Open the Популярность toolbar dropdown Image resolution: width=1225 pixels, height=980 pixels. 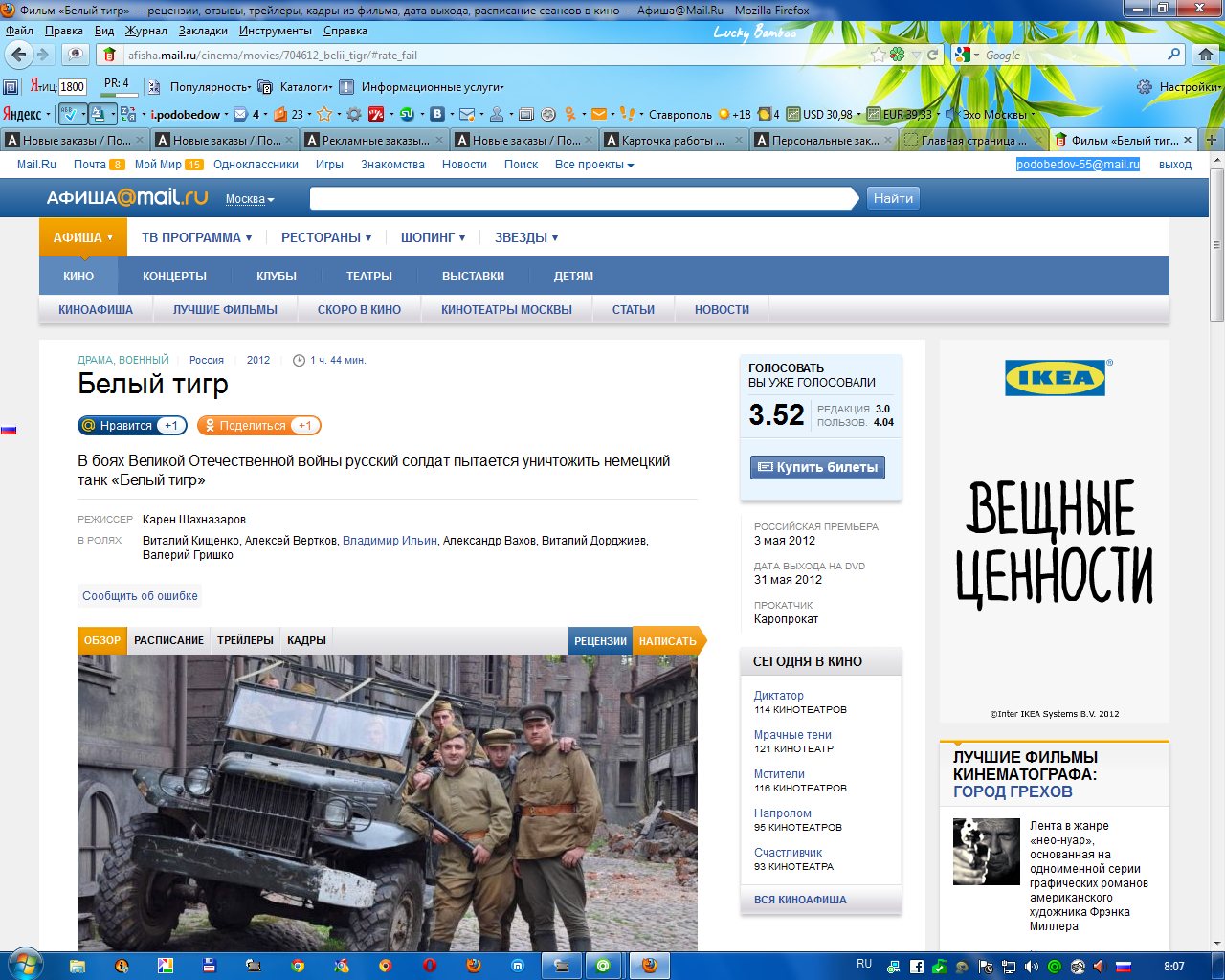click(211, 87)
